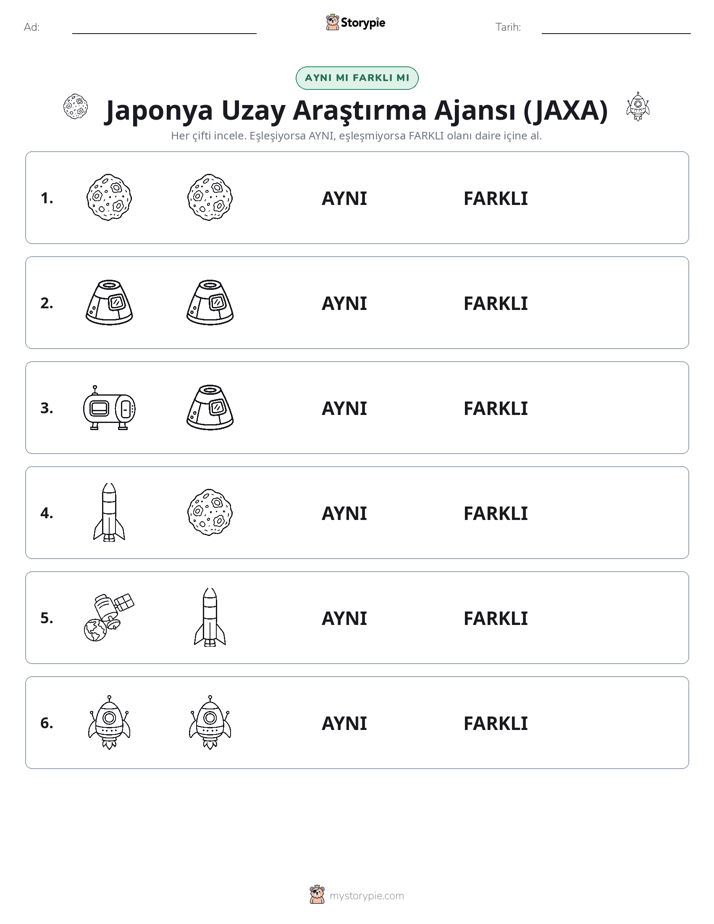
Task: Click the tall rocket image in row 4
Action: pyautogui.click(x=110, y=512)
